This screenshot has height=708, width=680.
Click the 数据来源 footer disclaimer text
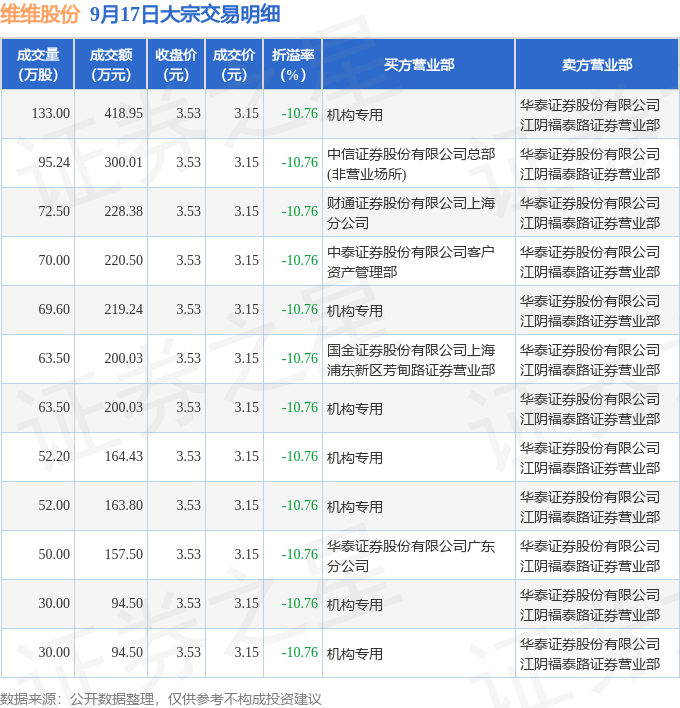coord(161,699)
